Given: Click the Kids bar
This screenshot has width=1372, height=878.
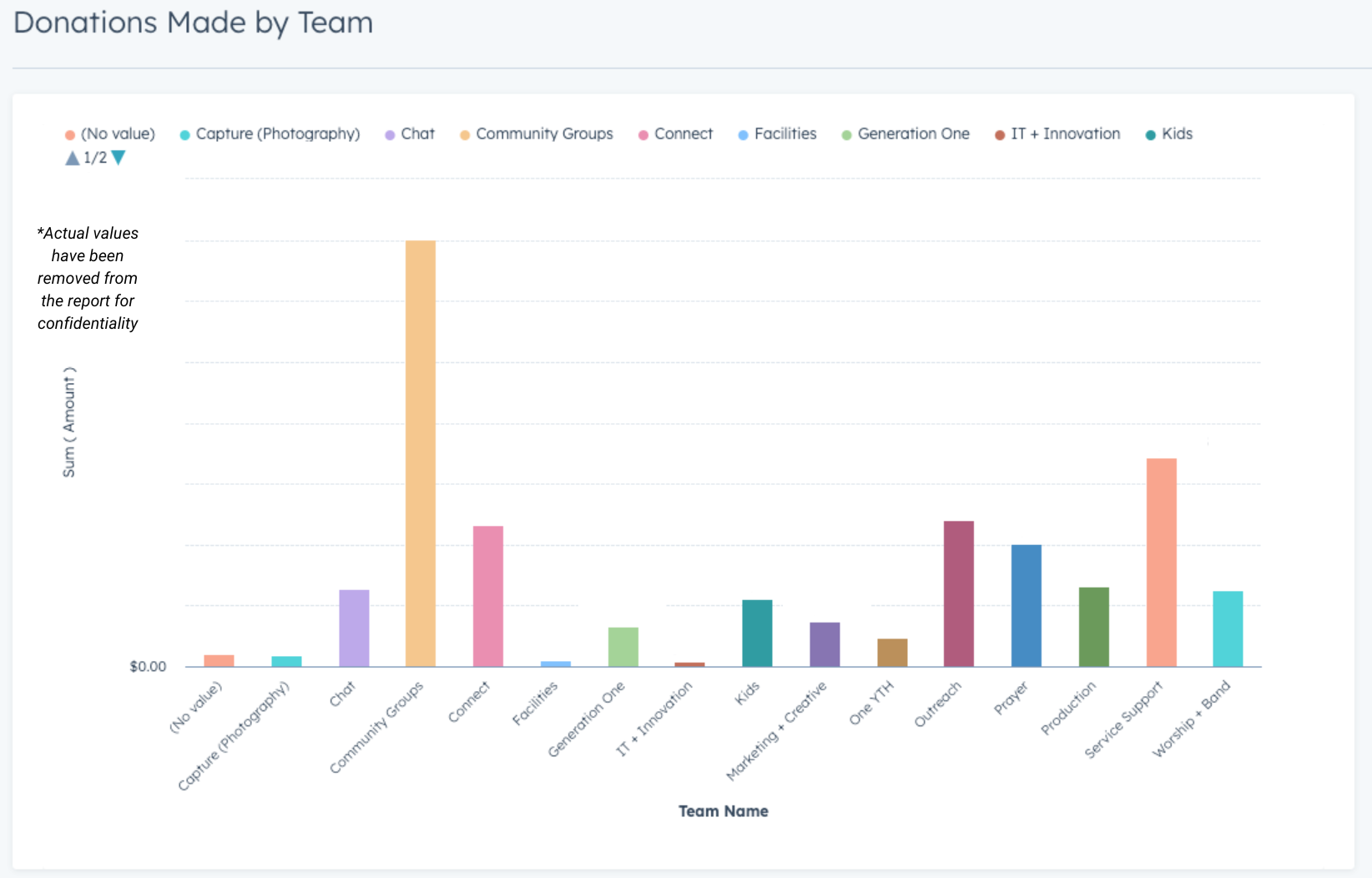Looking at the screenshot, I should tap(757, 633).
